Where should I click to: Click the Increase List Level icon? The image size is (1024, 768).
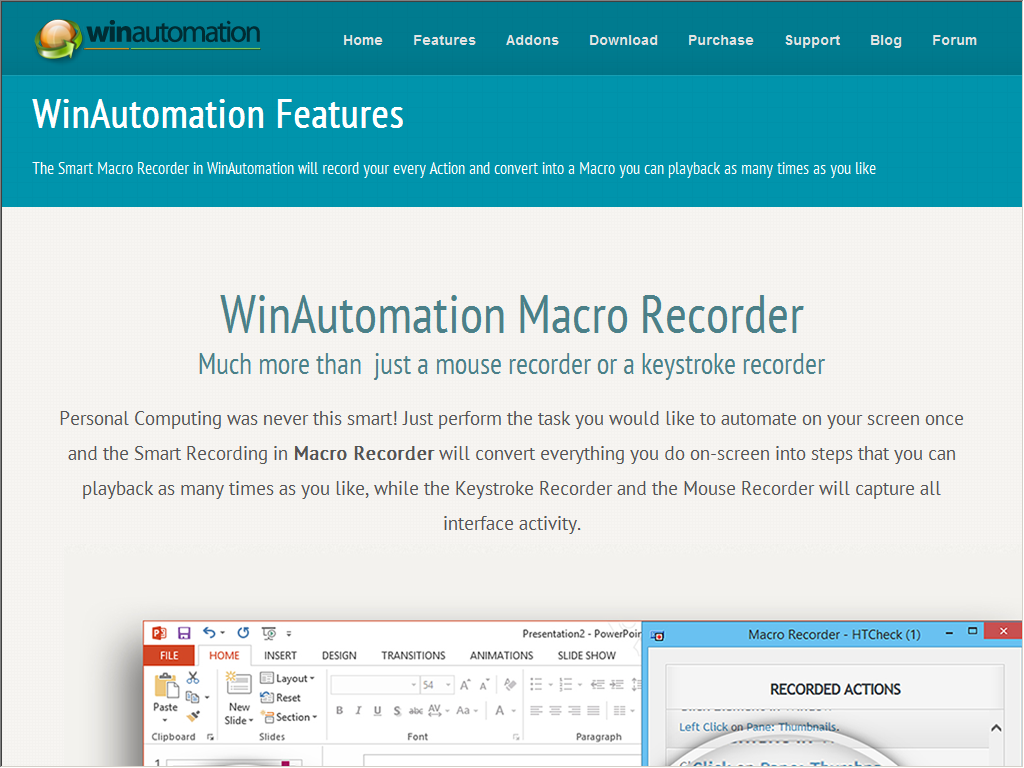[616, 684]
